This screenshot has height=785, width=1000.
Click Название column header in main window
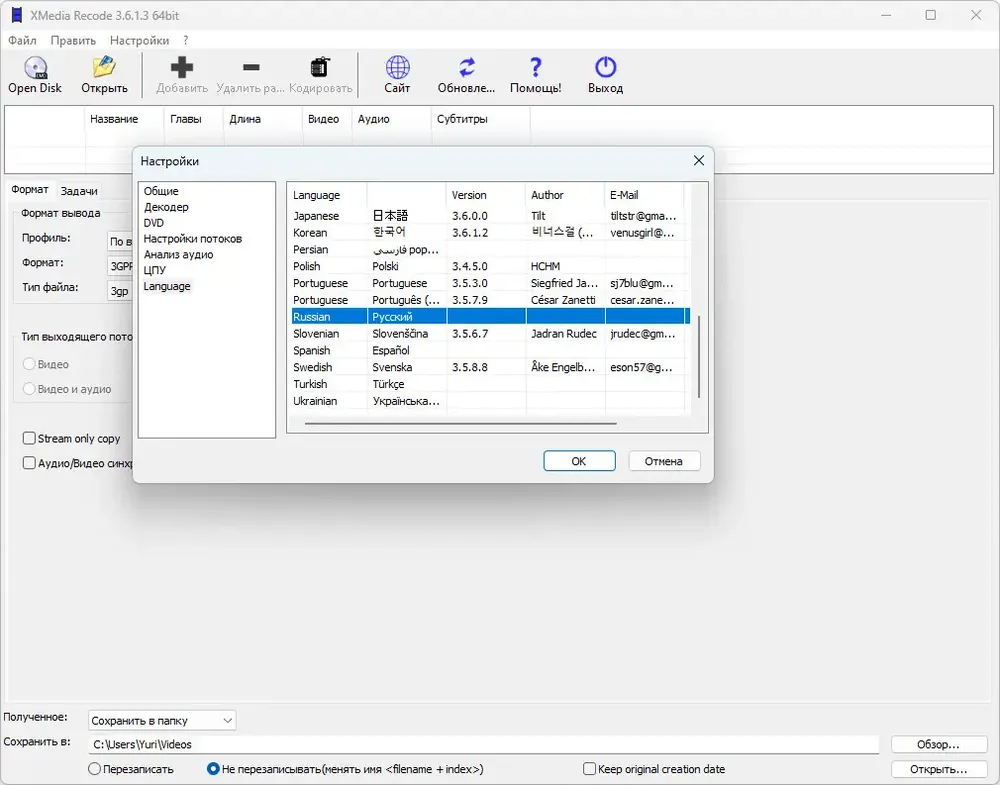(124, 119)
